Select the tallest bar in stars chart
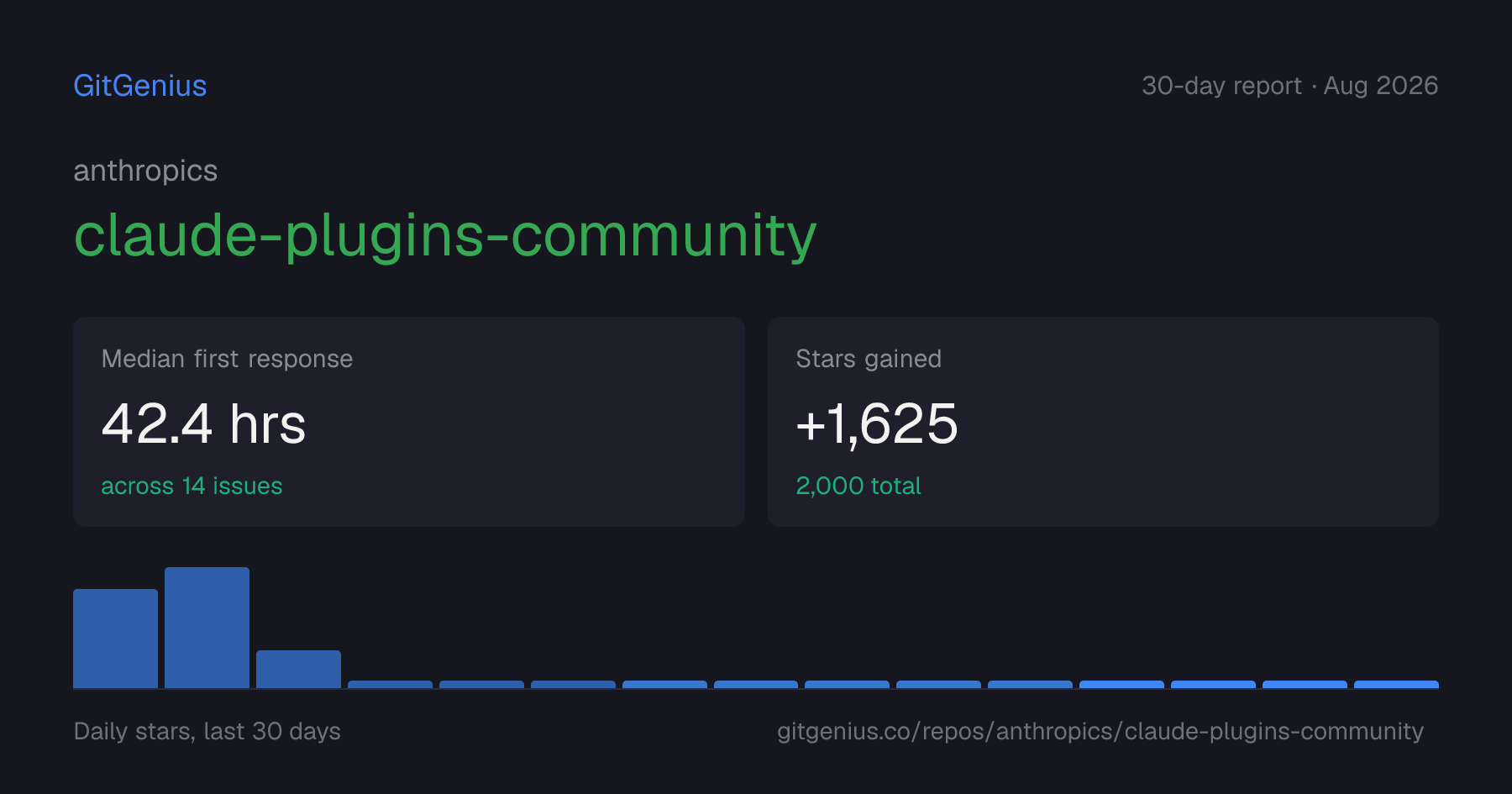1512x794 pixels. (207, 628)
